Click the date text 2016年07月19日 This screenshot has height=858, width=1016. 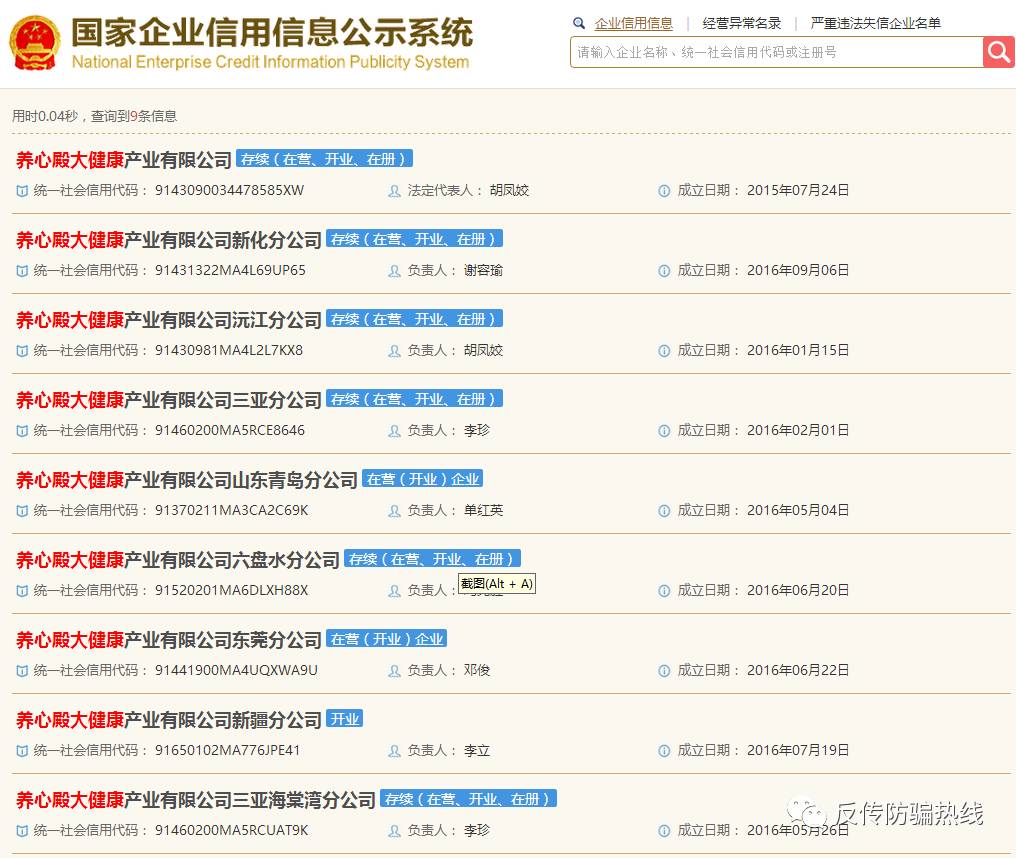tap(798, 750)
